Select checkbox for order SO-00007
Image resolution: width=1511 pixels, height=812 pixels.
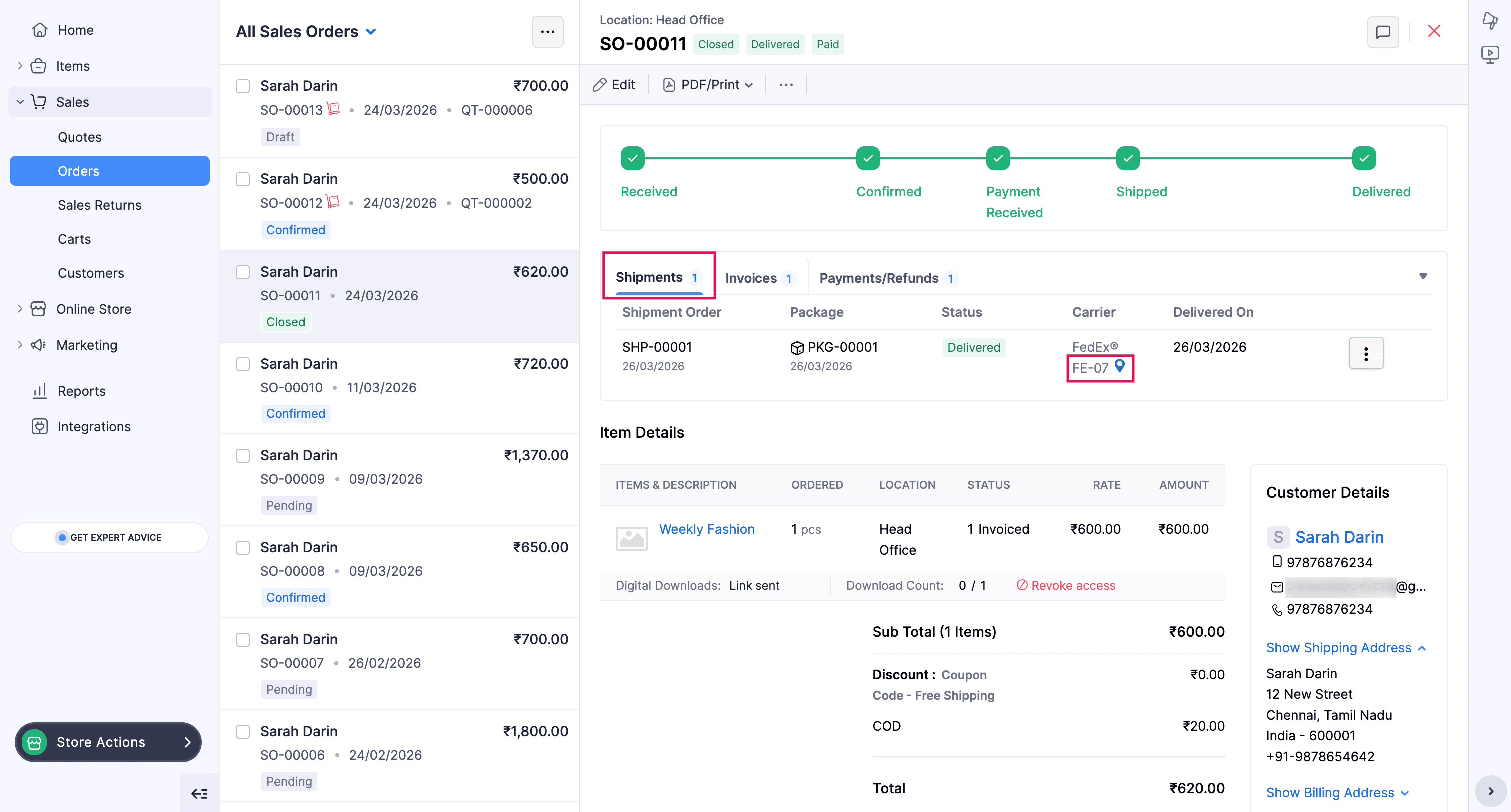point(243,640)
